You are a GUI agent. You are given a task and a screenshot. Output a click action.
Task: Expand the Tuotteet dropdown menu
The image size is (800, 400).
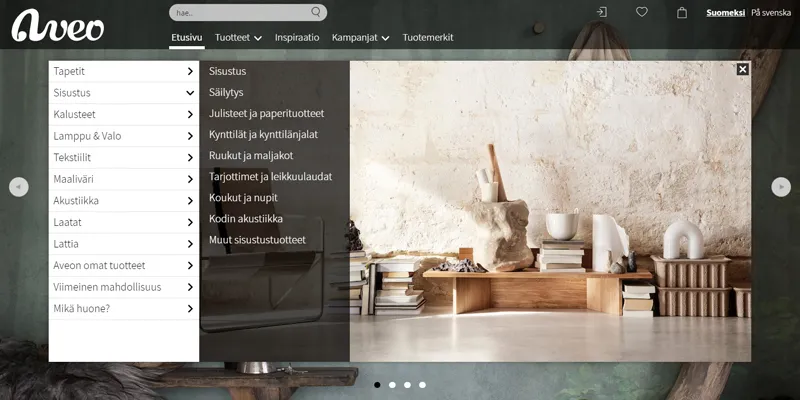(x=238, y=37)
